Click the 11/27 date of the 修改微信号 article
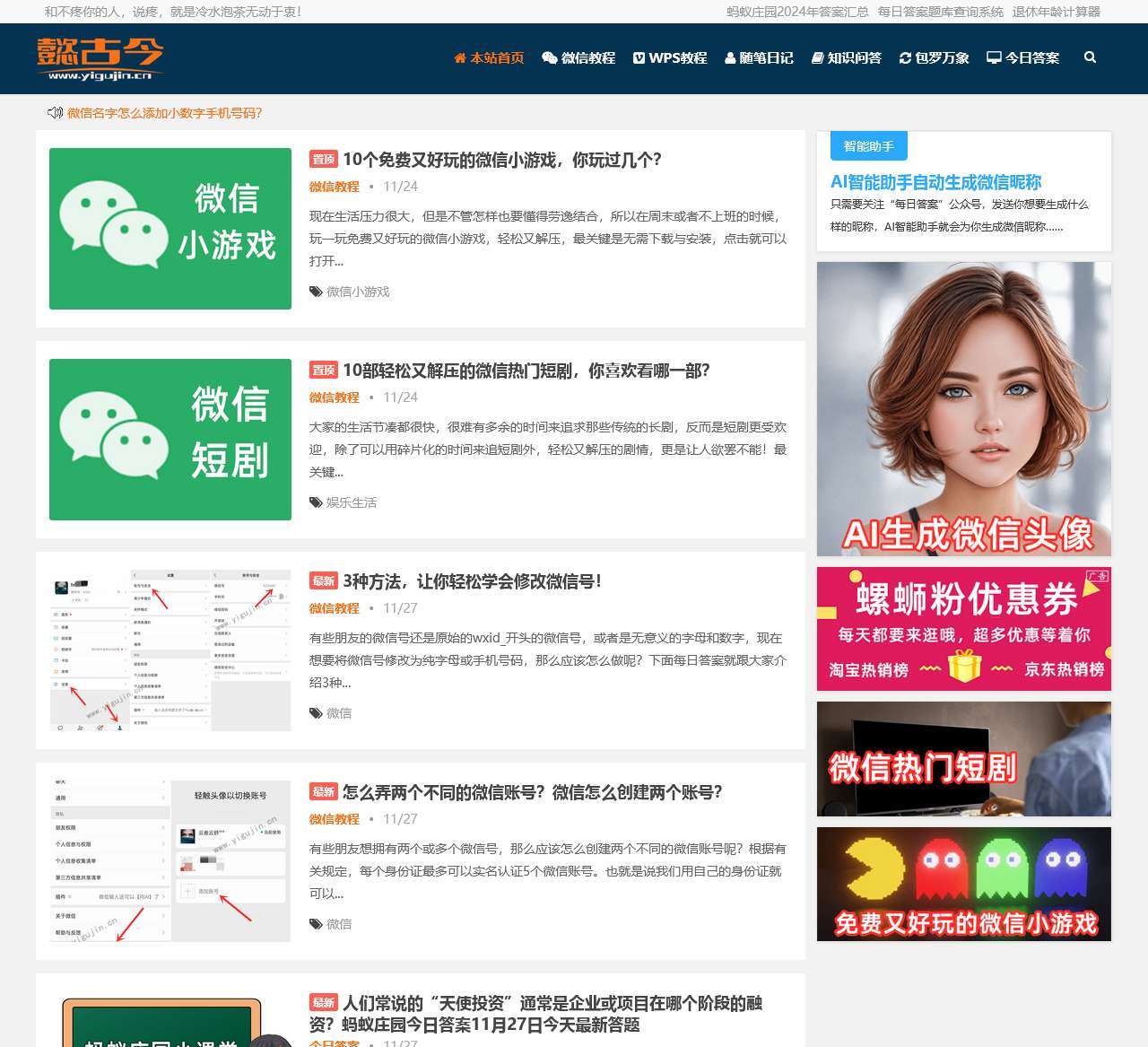The width and height of the screenshot is (1148, 1047). click(400, 608)
